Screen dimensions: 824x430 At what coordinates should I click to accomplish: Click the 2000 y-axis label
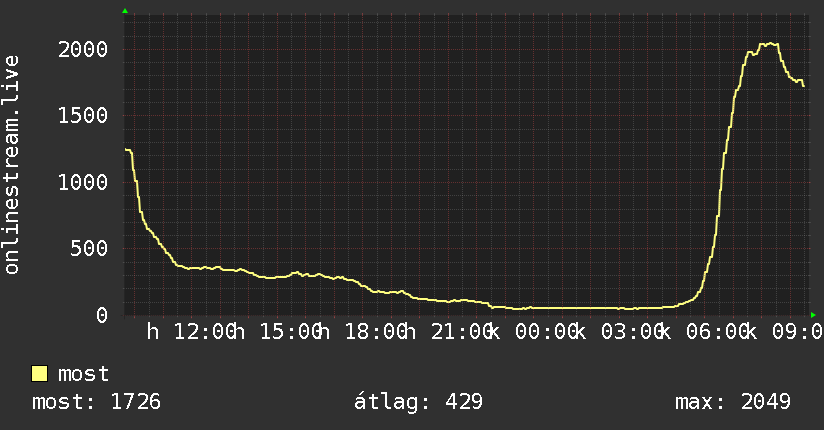tap(83, 49)
